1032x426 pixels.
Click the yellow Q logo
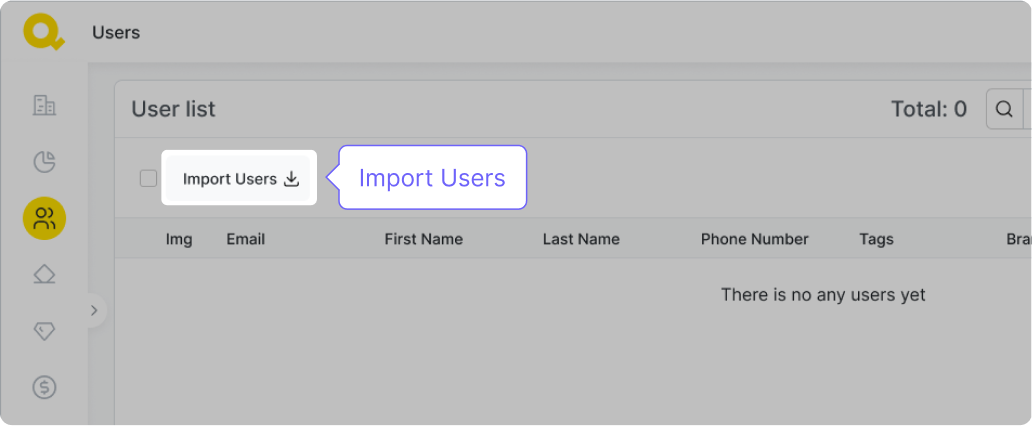tap(44, 32)
